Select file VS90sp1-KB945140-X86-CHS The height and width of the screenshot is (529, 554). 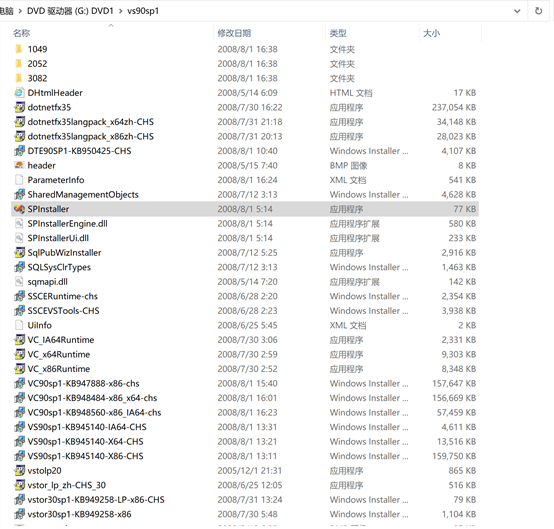click(x=86, y=456)
